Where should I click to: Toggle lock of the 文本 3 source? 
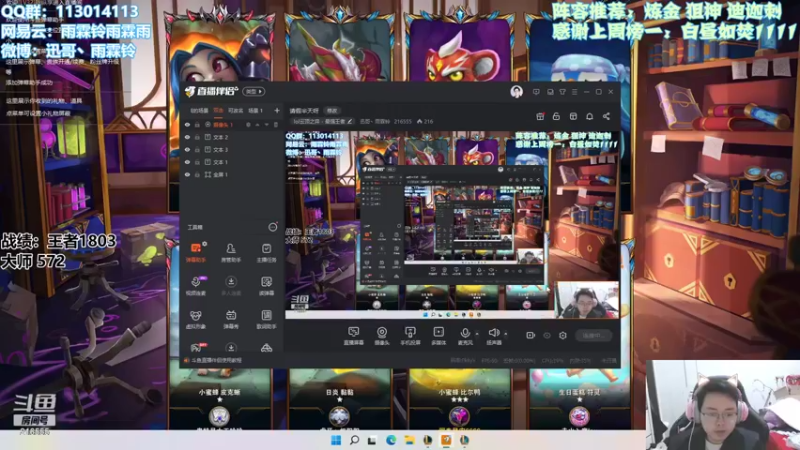click(x=197, y=149)
